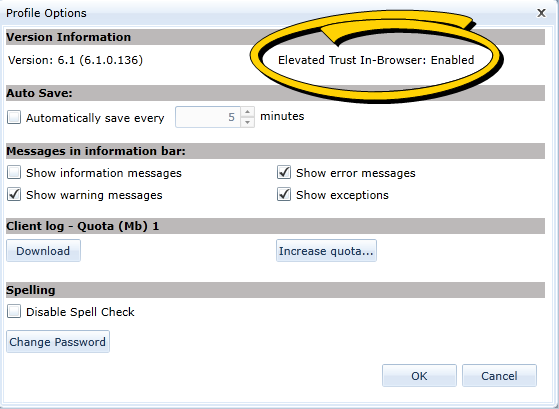Viewport: 559px width, 409px height.
Task: Click the auto save minutes field
Action: [x=208, y=117]
